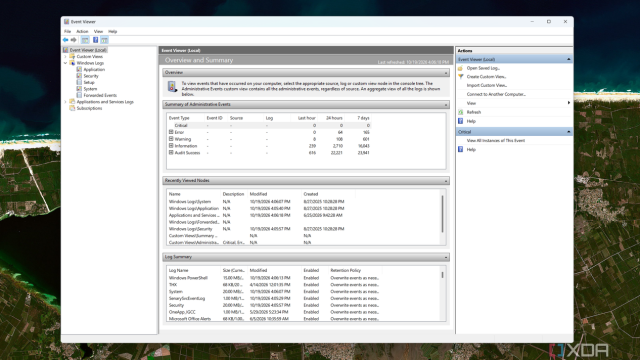Screen dimensions: 640x360
Task: Click the Retention Policy column header
Action: [345, 270]
